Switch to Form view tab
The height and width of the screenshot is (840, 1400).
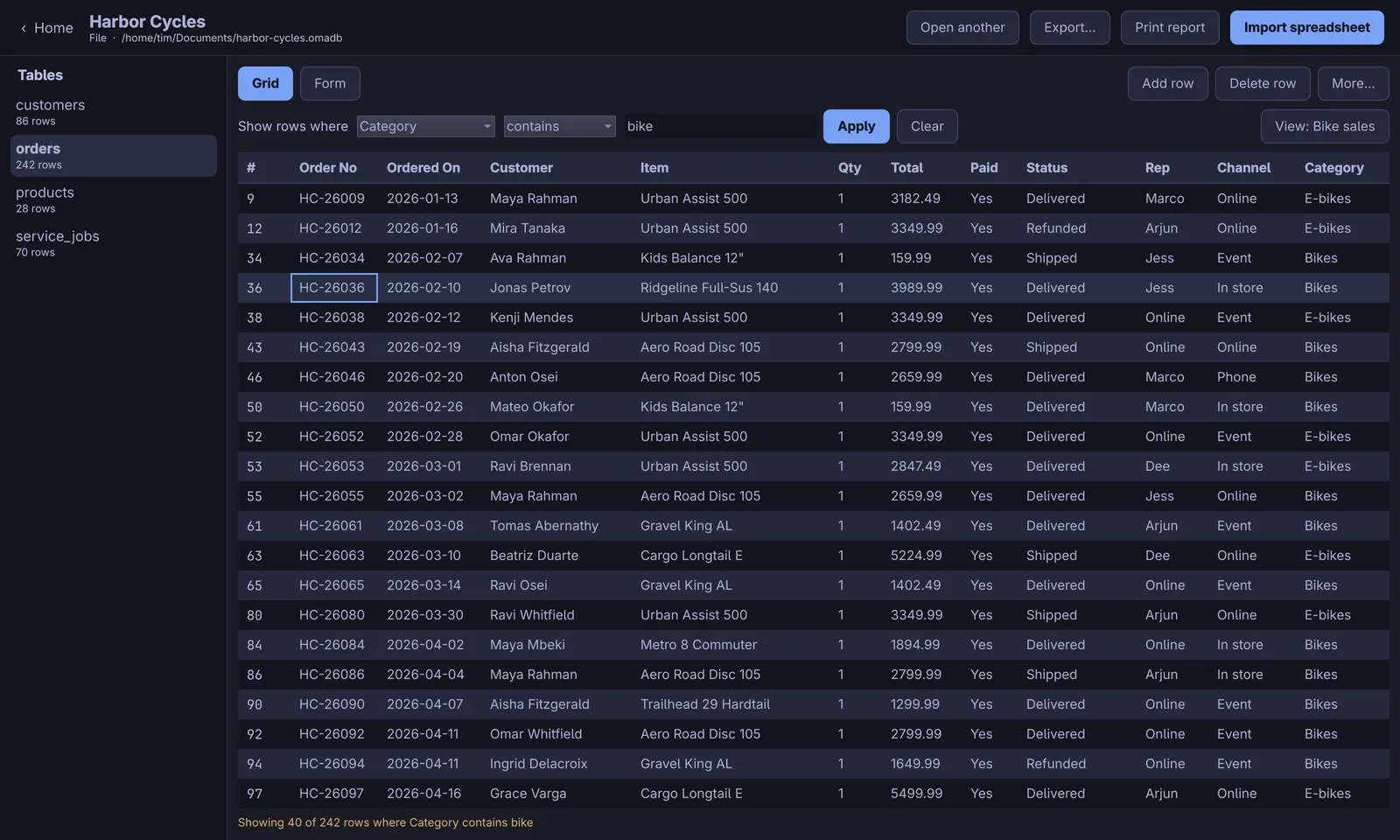[x=330, y=83]
